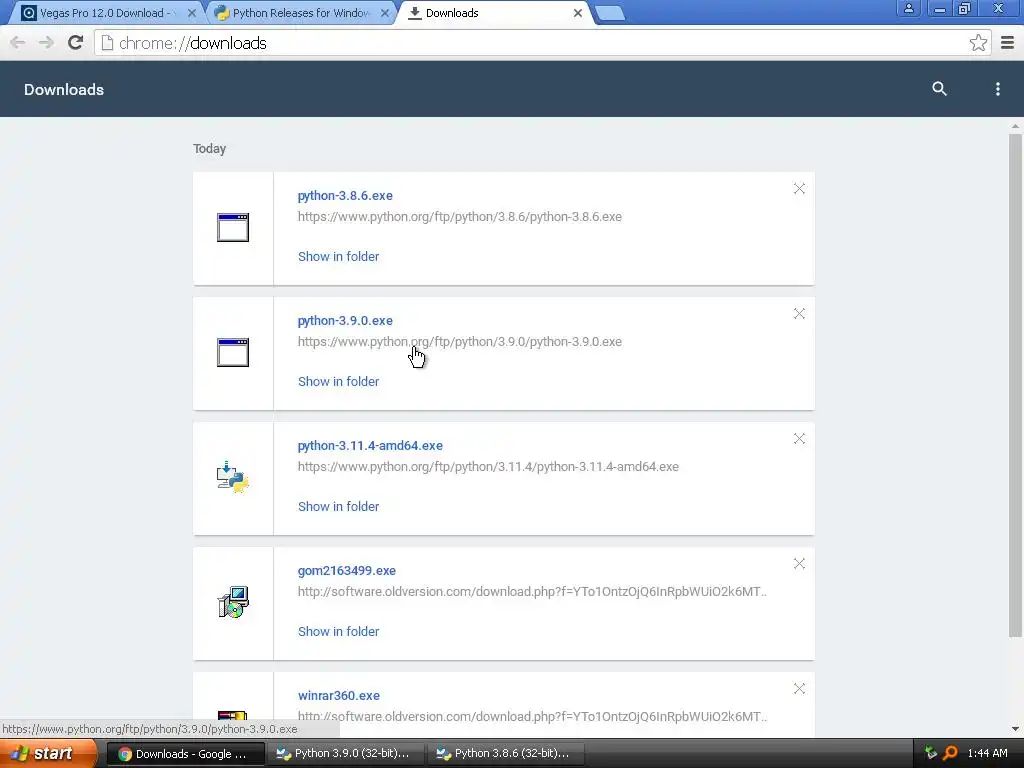This screenshot has width=1024, height=768.
Task: Open the Windows Start menu
Action: (x=48, y=754)
